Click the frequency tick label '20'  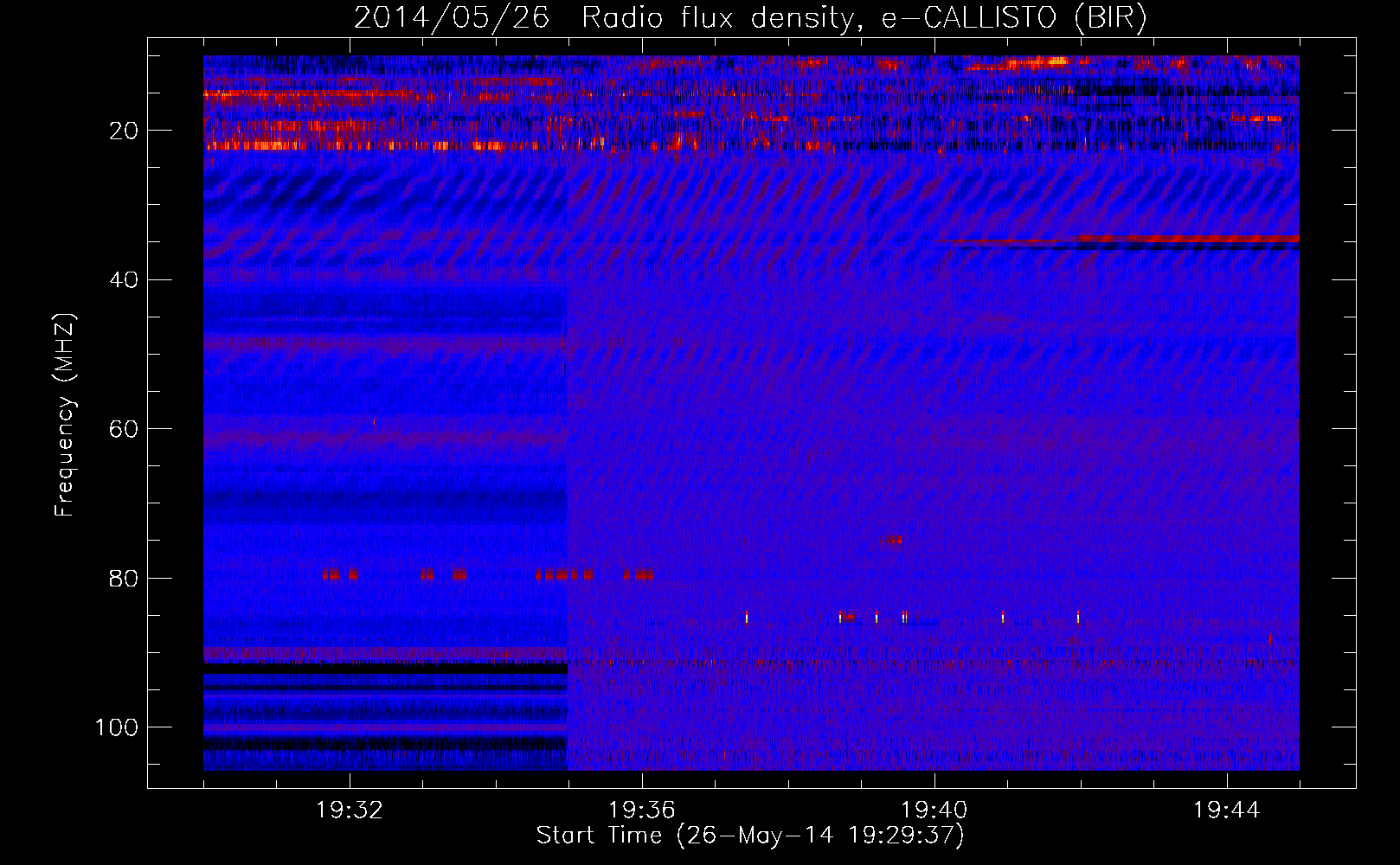[125, 131]
